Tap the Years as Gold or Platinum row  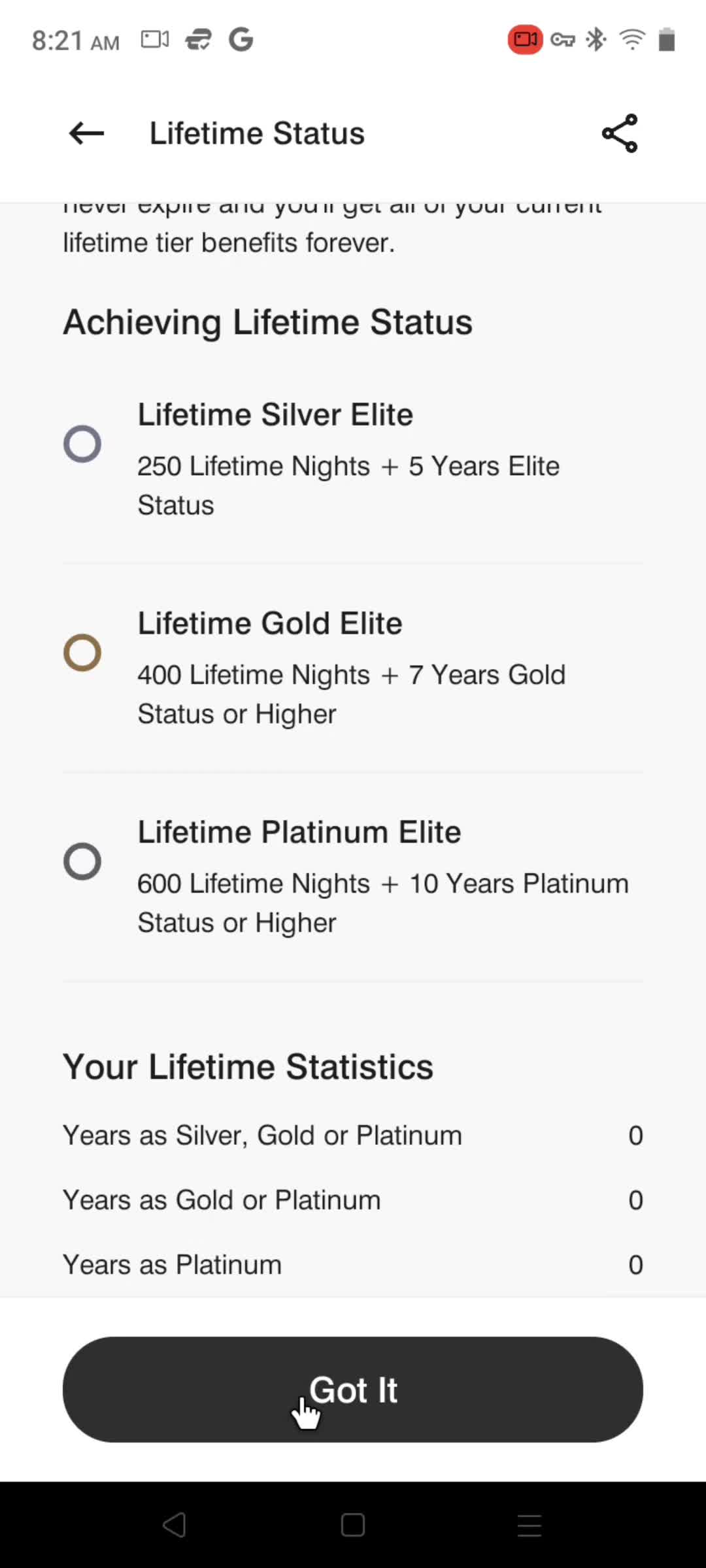pyautogui.click(x=353, y=1200)
